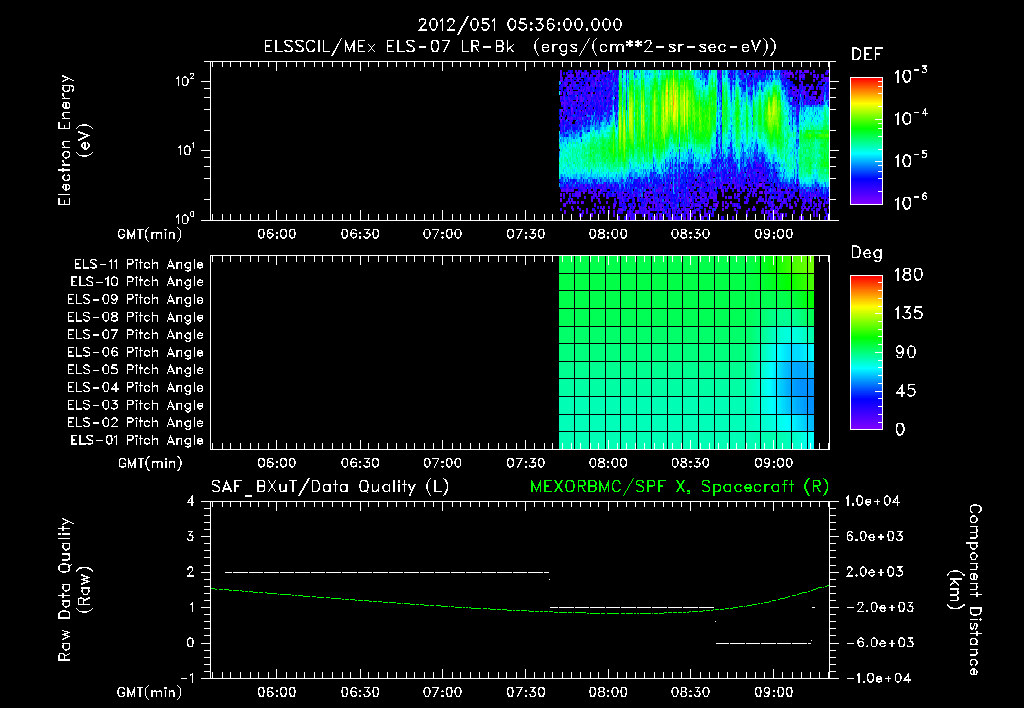1024x708 pixels.
Task: Click 06:00 on the data quality time axis
Action: pyautogui.click(x=276, y=692)
